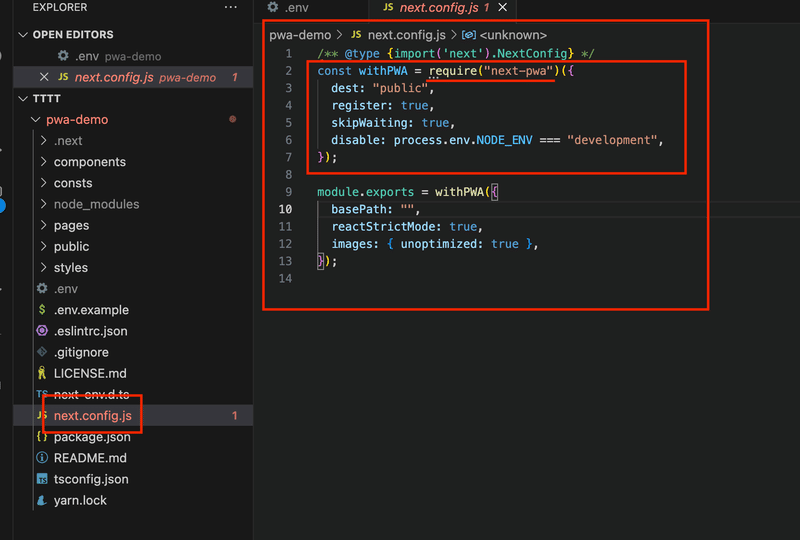This screenshot has height=540, width=800.
Task: Open Explorer more actions ellipsis
Action: click(231, 7)
